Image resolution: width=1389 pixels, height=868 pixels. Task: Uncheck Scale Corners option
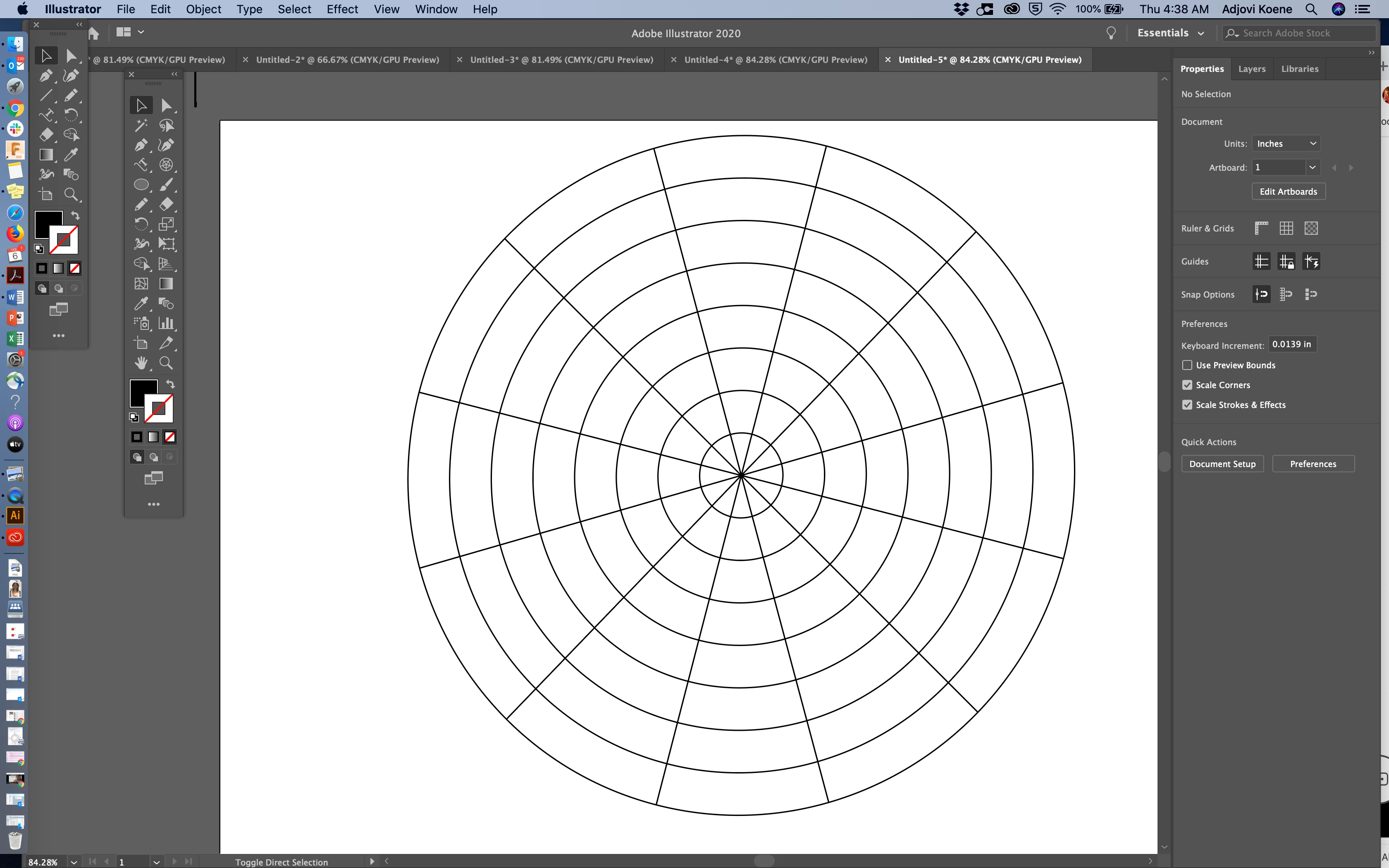(1187, 385)
